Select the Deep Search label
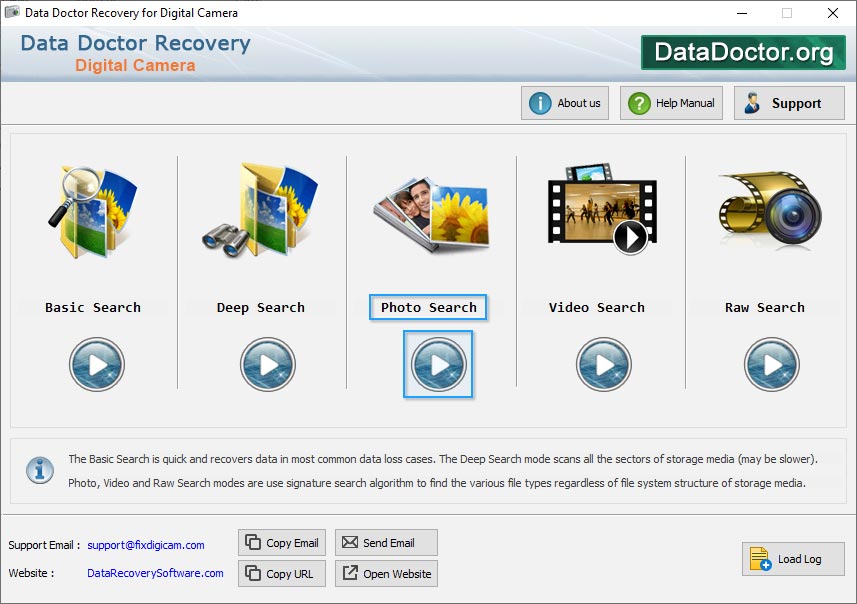Image resolution: width=857 pixels, height=604 pixels. [261, 307]
